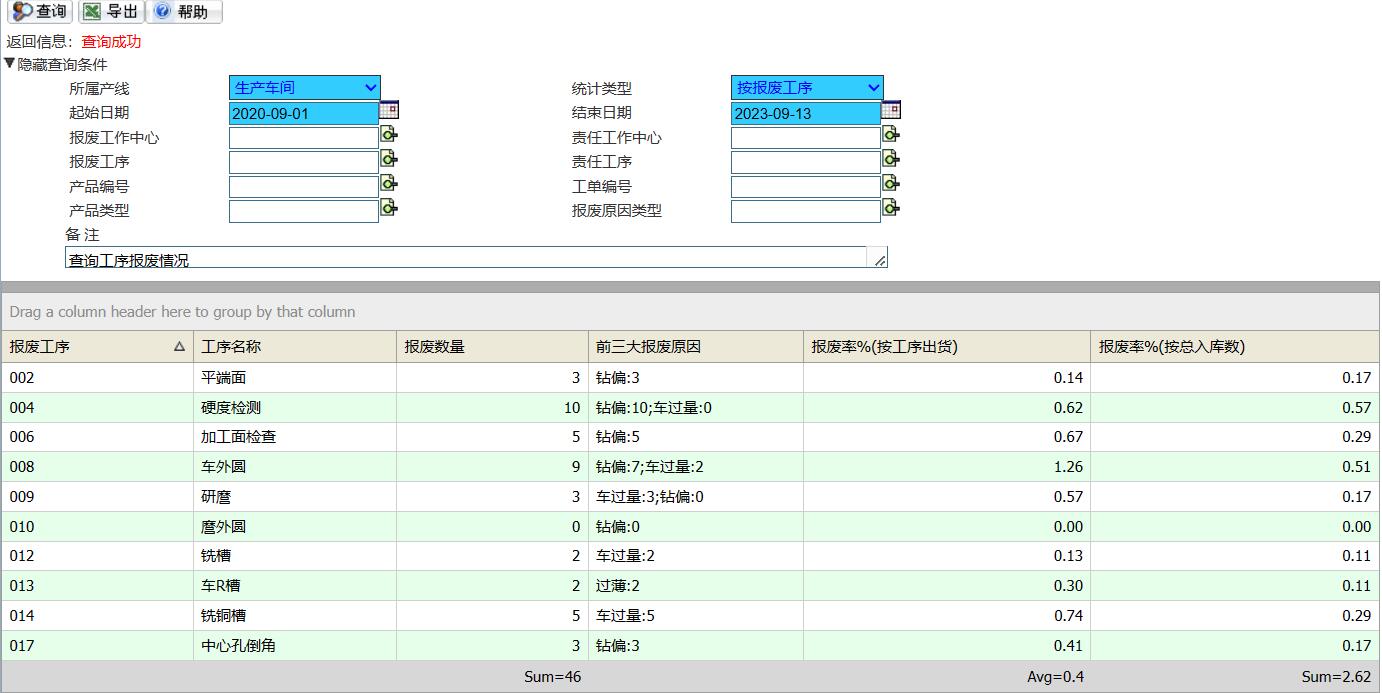Open the 统计类型 dropdown

click(806, 88)
